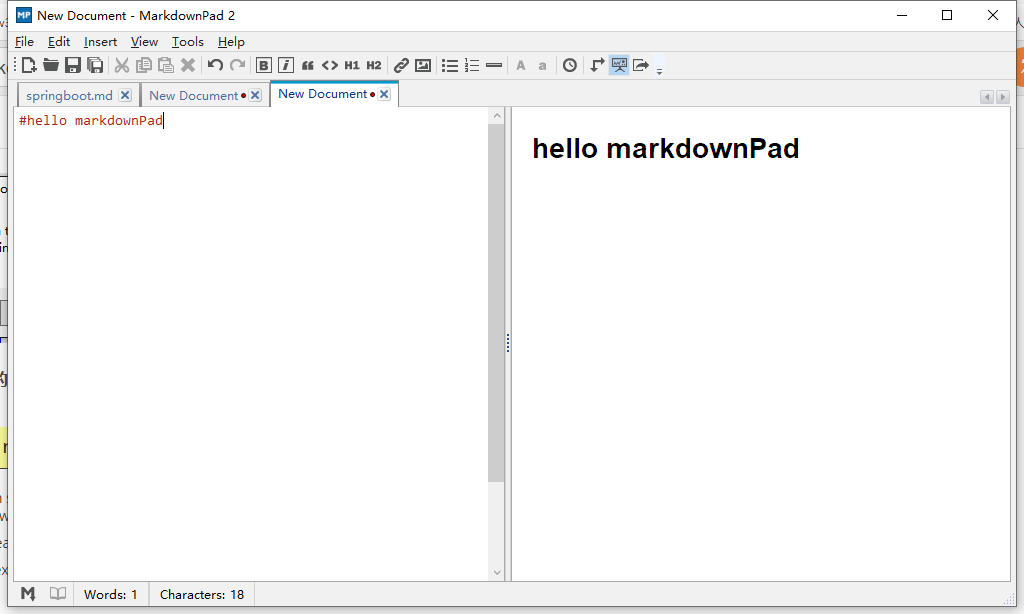Toggle the live preview pane
Image resolution: width=1024 pixels, height=614 pixels.
click(619, 65)
